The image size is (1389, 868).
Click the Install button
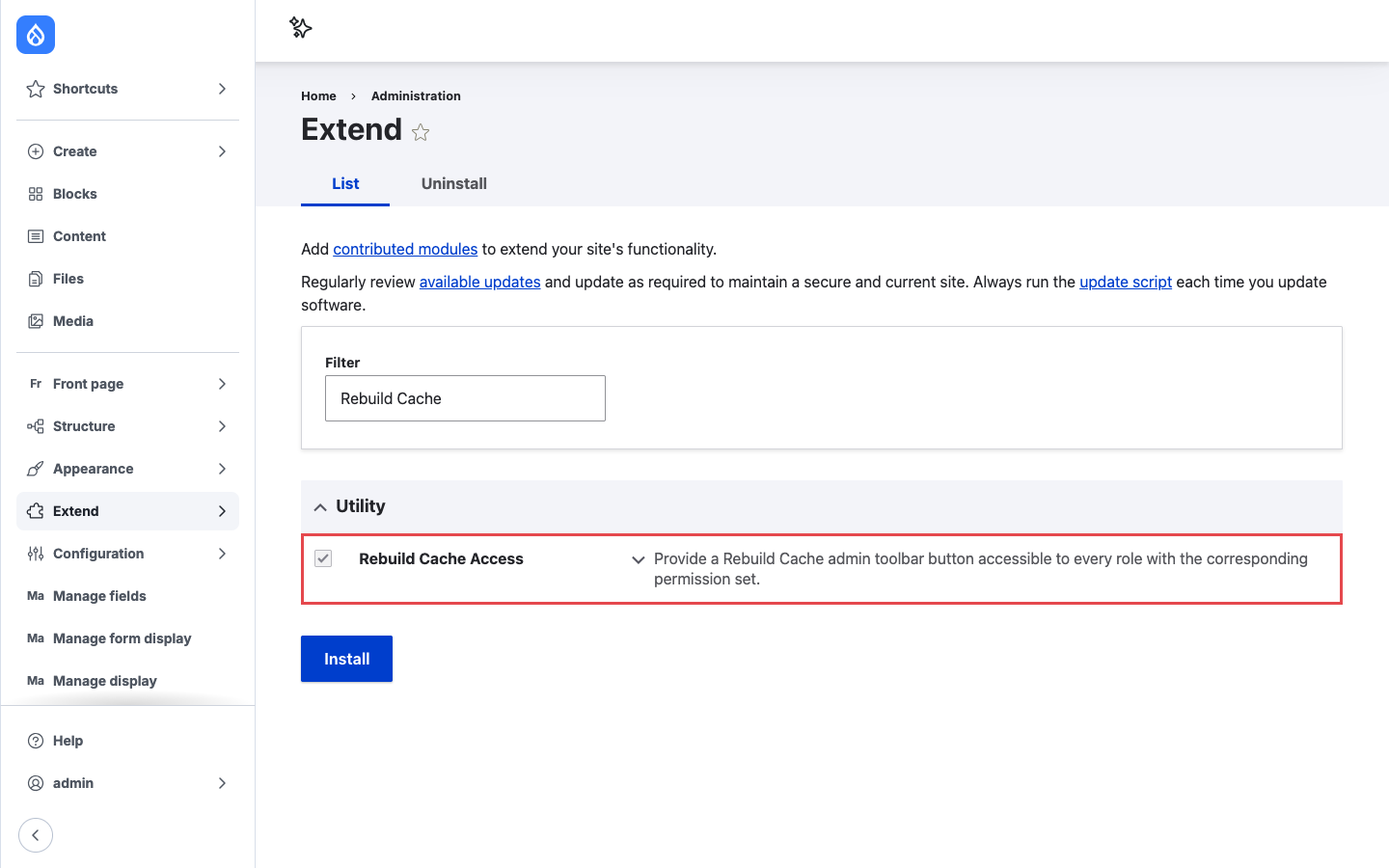pyautogui.click(x=346, y=659)
